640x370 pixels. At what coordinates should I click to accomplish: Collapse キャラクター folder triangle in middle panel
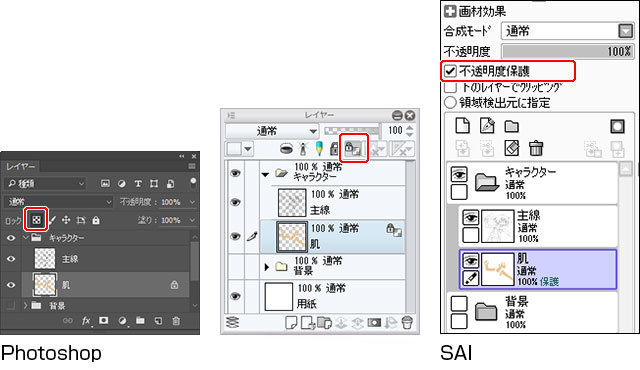pos(265,175)
